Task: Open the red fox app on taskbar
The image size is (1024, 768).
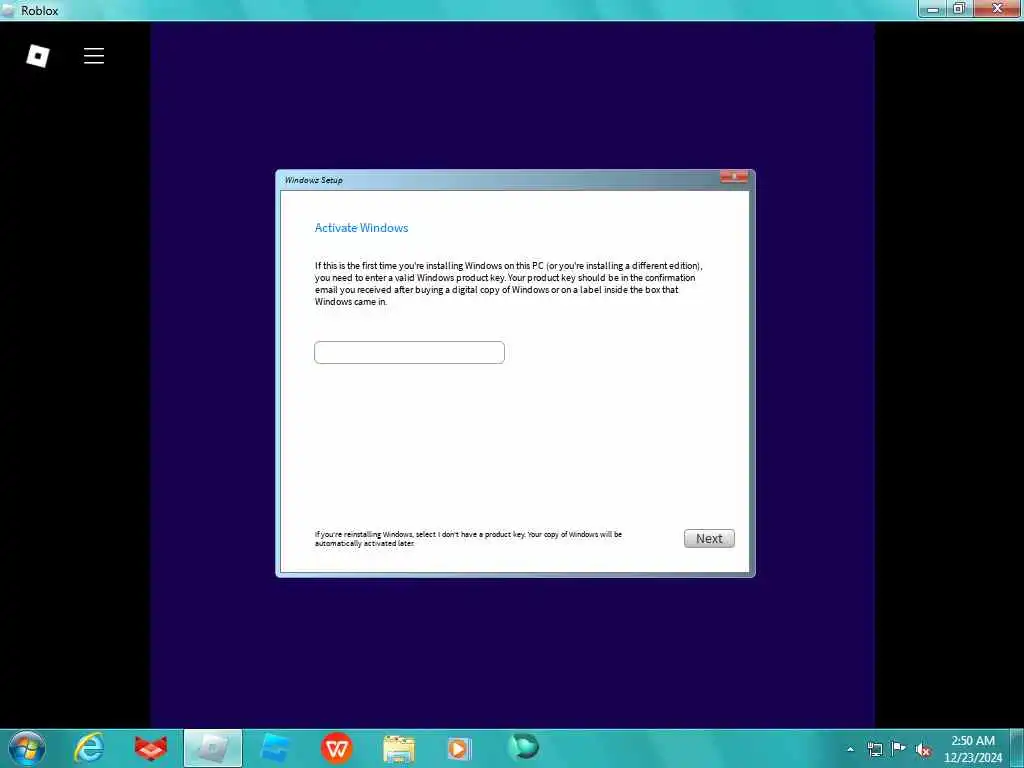Action: coord(151,748)
